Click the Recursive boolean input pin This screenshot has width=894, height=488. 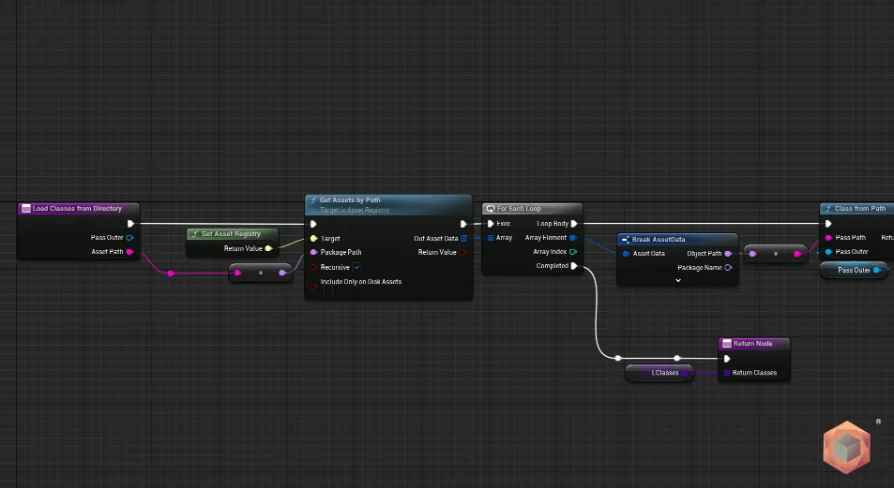[x=314, y=267]
